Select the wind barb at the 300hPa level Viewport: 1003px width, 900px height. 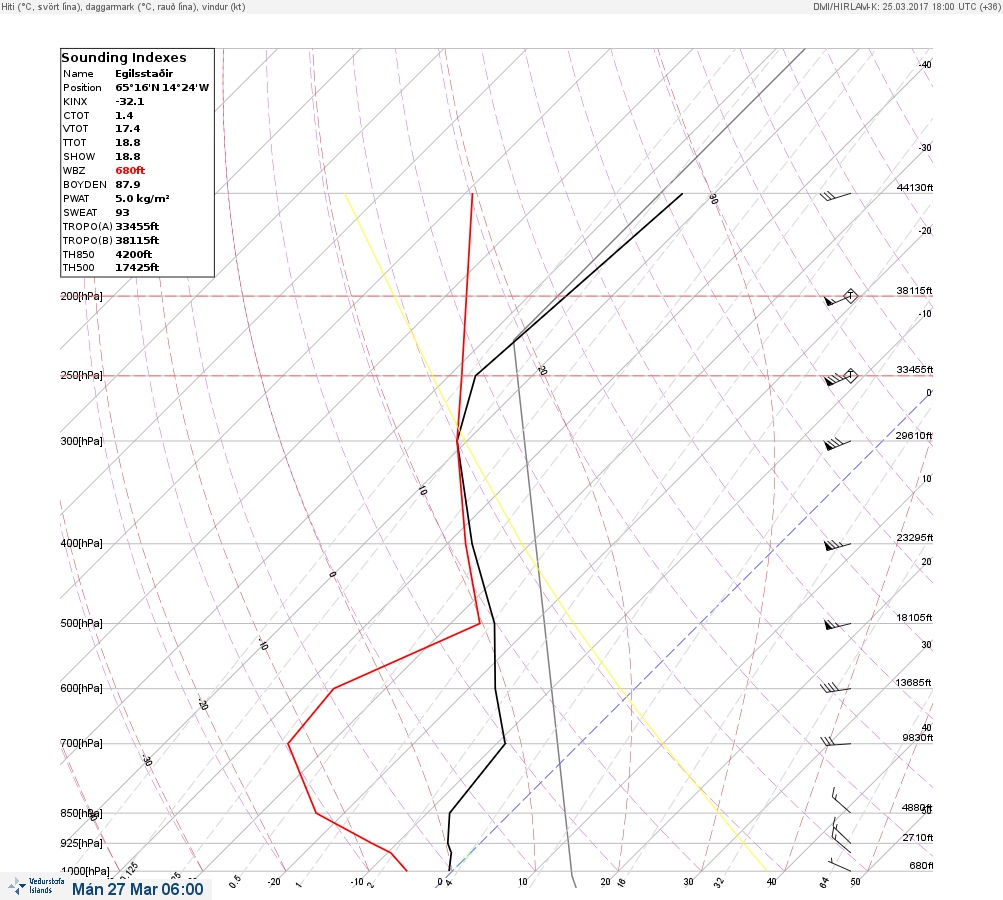point(837,444)
